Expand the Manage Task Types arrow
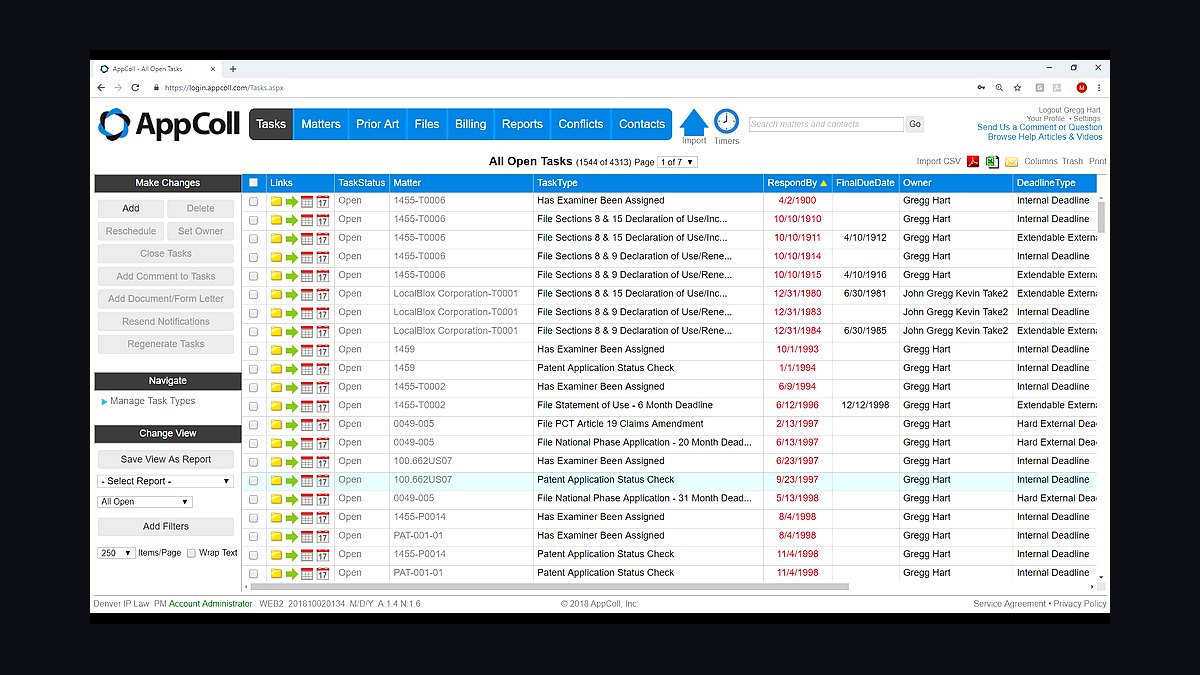1200x675 pixels. click(104, 402)
